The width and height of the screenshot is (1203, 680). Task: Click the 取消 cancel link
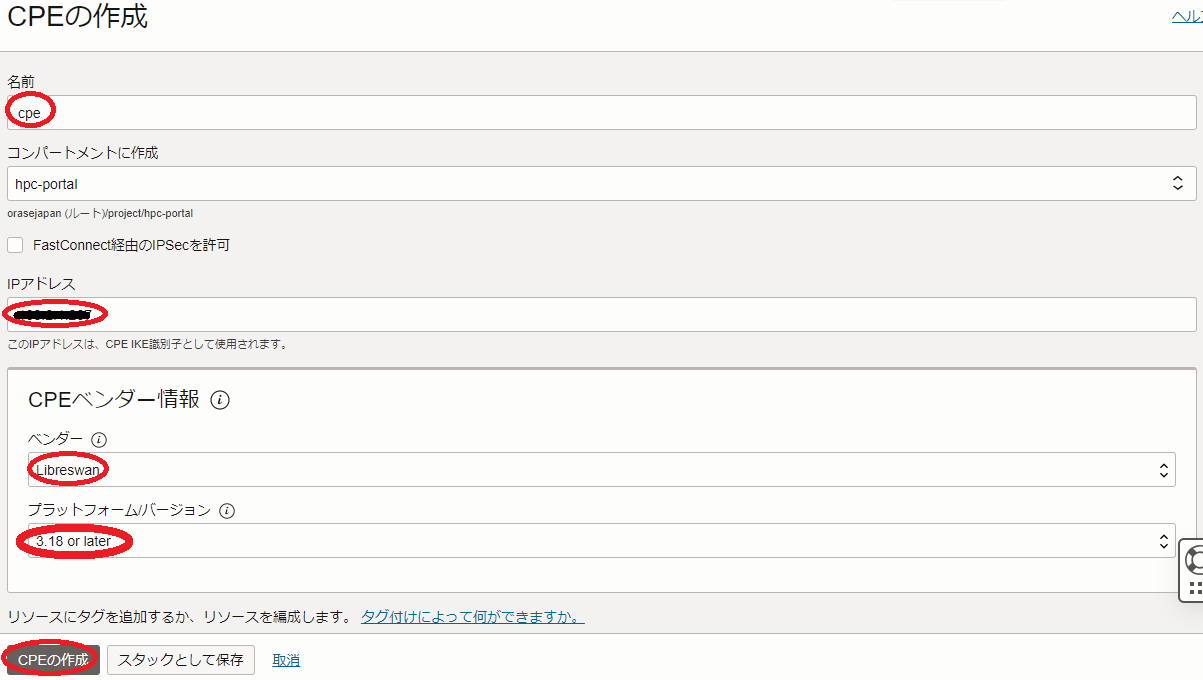point(286,660)
